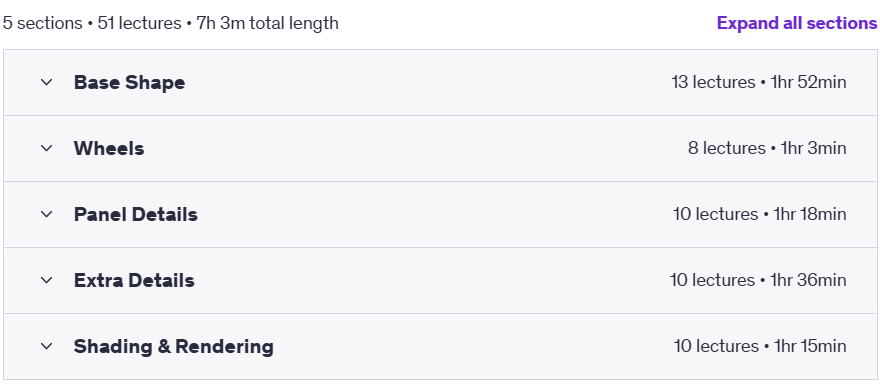This screenshot has width=880, height=385.
Task: Click the 7h 3m total length text
Action: coord(268,23)
